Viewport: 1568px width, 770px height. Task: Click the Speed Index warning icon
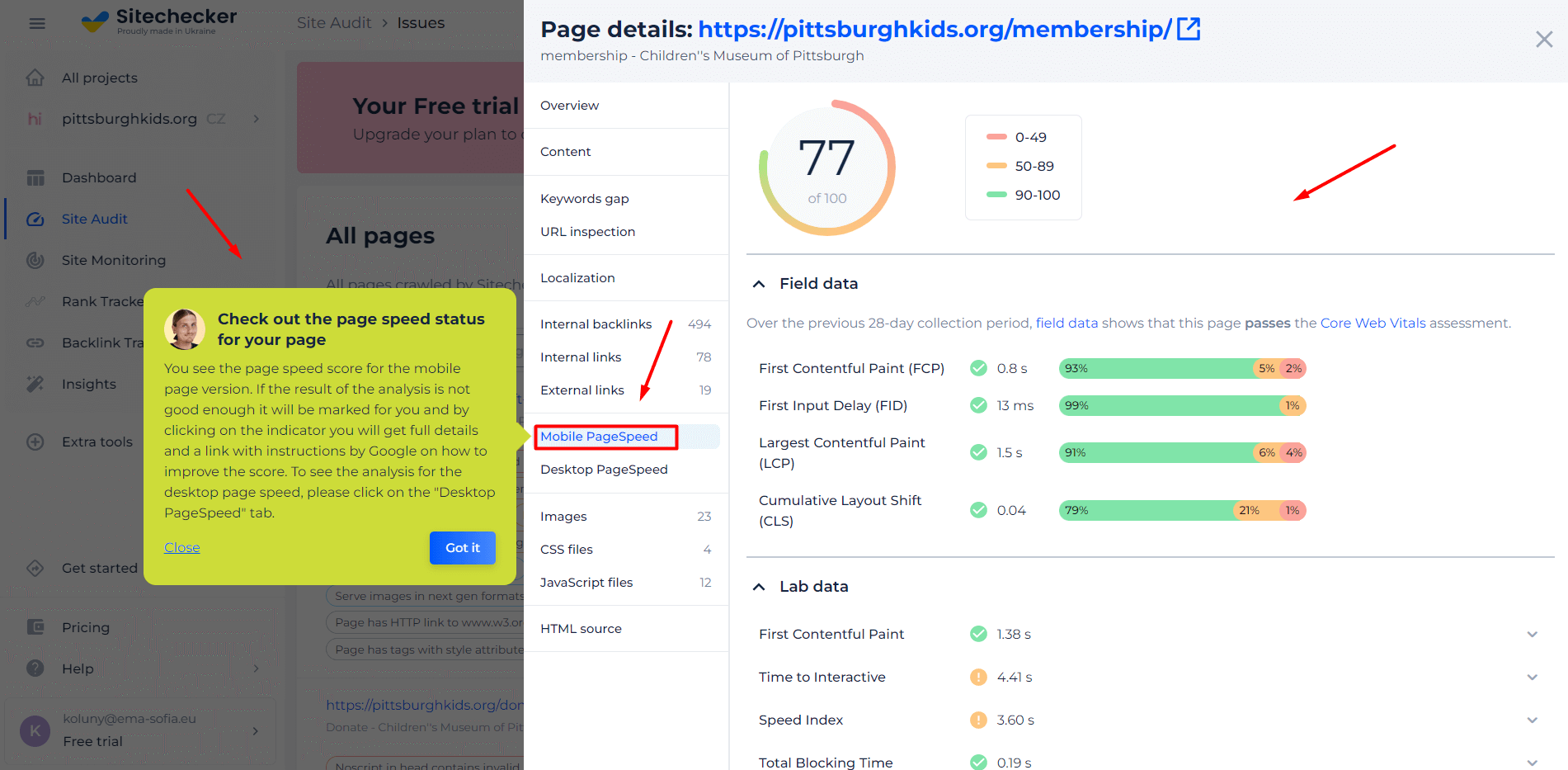[x=978, y=720]
